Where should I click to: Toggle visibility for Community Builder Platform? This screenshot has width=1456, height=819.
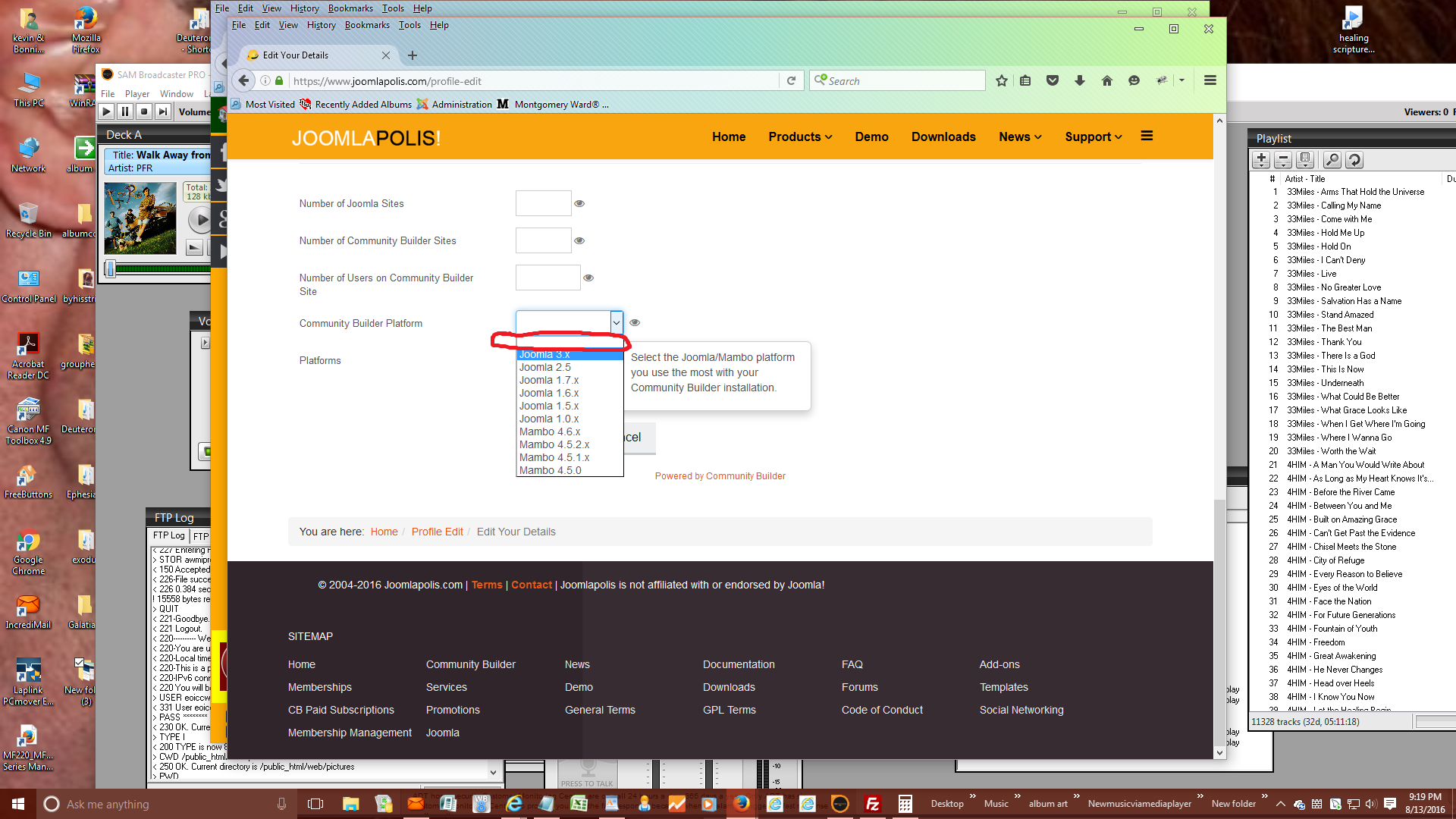pos(635,322)
